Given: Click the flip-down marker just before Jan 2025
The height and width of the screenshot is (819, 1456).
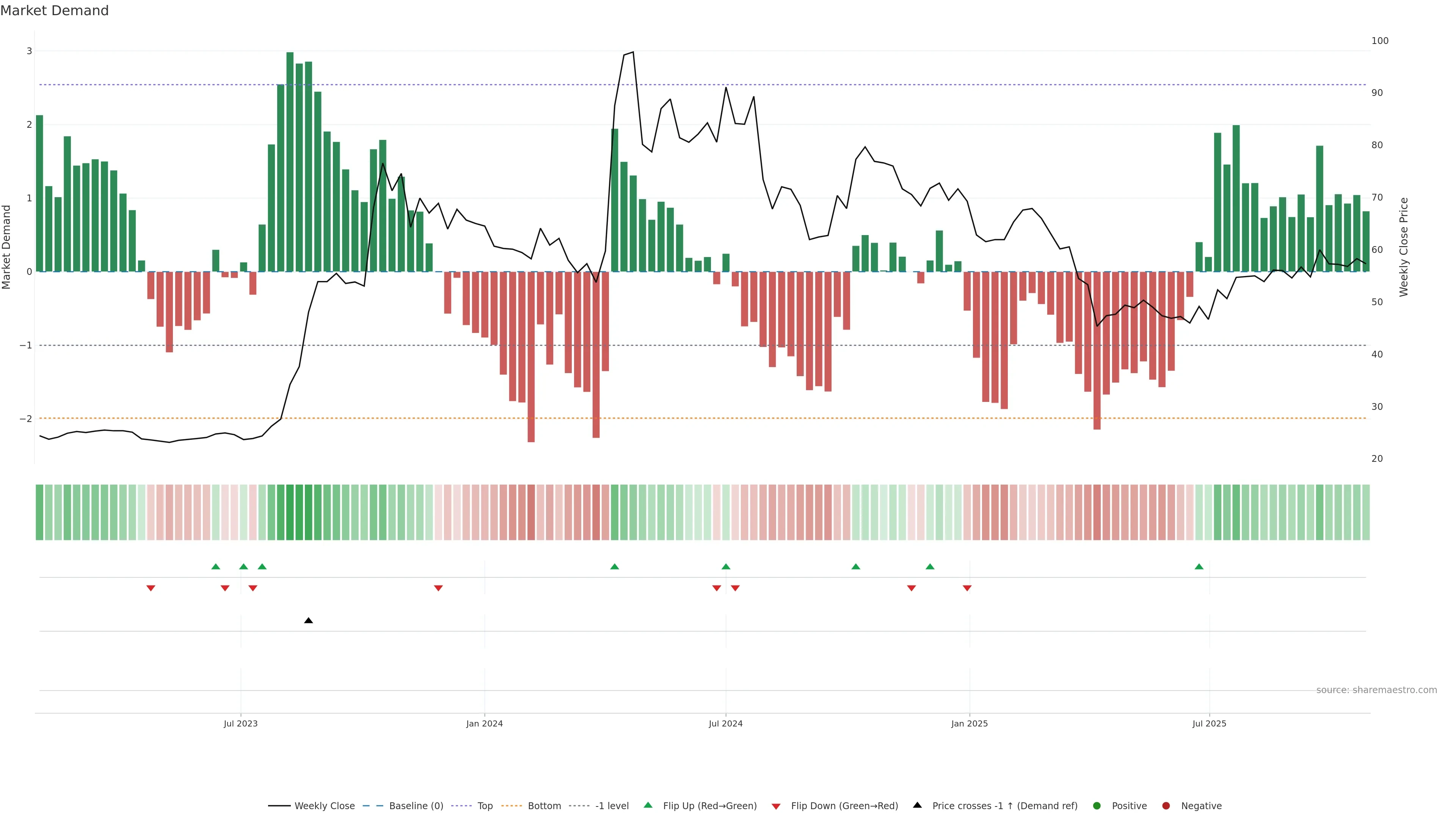Looking at the screenshot, I should pos(967,588).
